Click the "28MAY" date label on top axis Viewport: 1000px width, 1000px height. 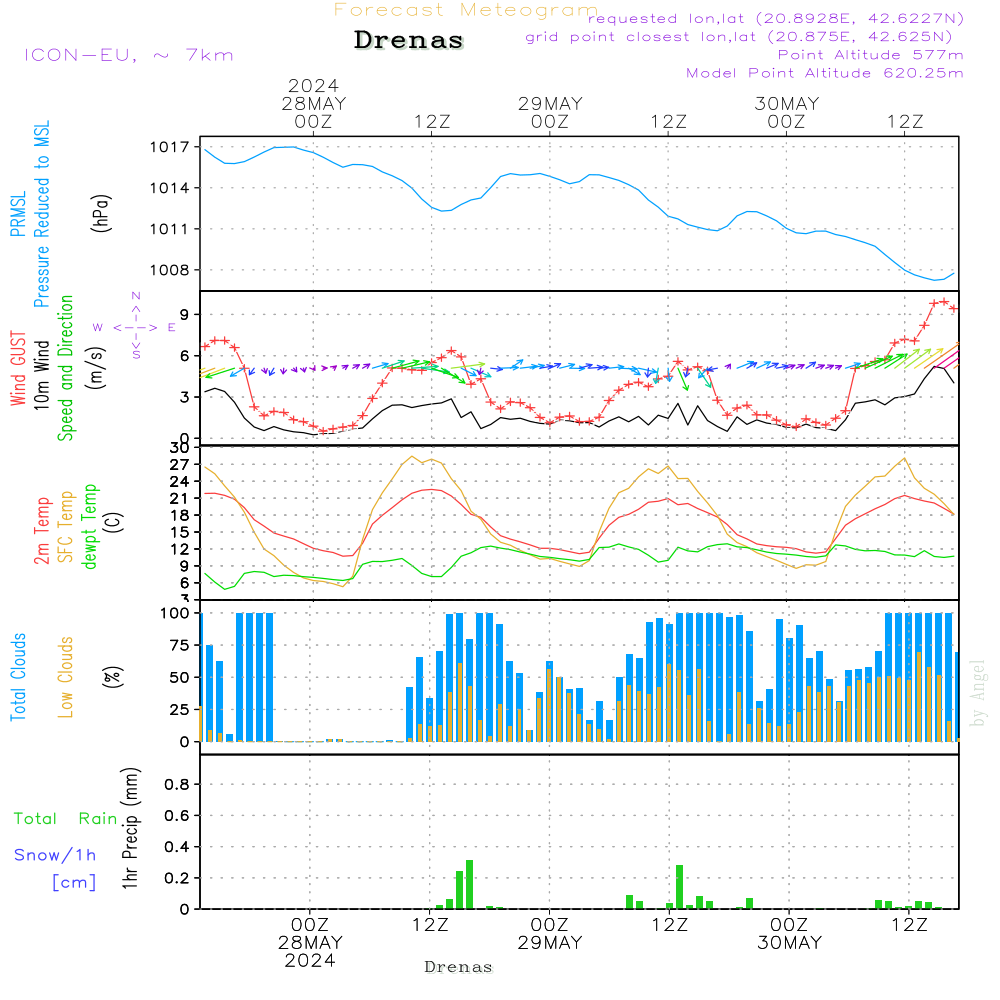314,103
